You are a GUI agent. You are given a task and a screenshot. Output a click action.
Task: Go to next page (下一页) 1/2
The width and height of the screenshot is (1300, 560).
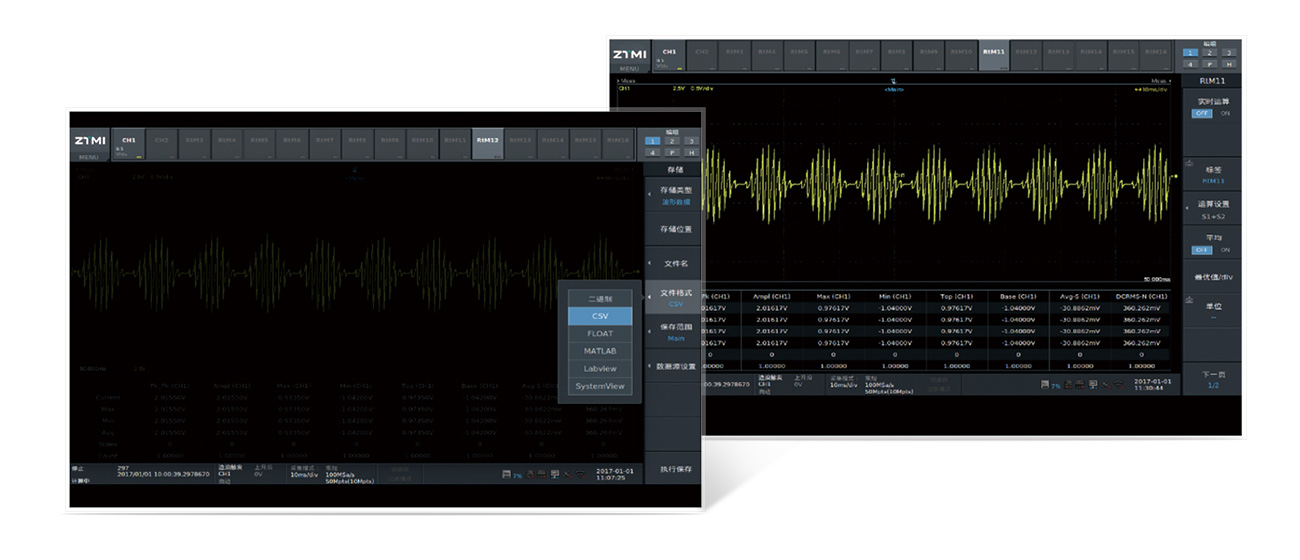(x=1213, y=380)
